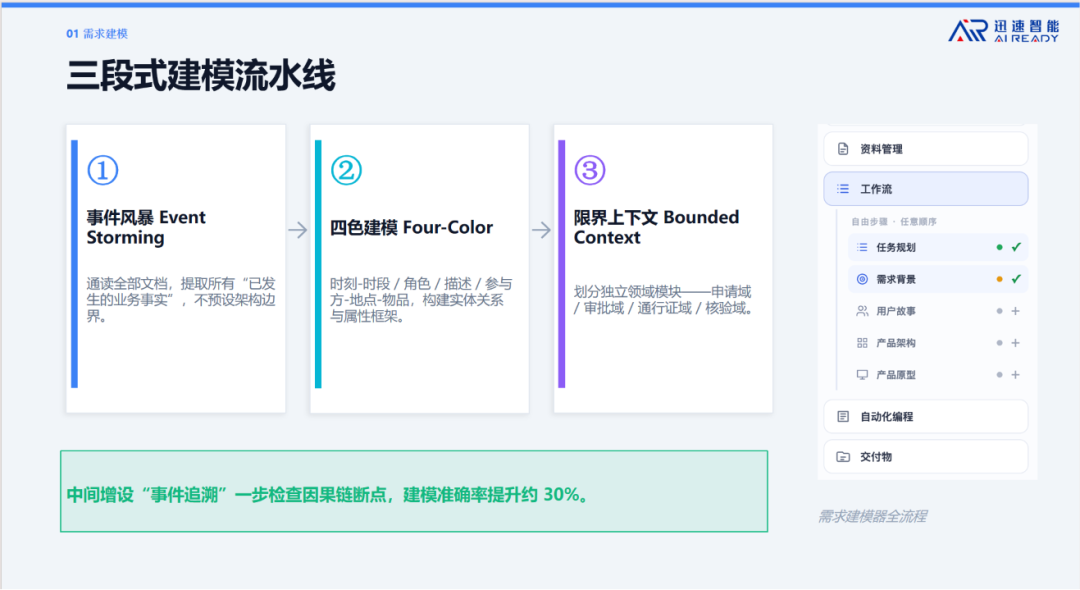Expand 产品原型 using its plus sign
The image size is (1080, 590).
[x=1015, y=375]
